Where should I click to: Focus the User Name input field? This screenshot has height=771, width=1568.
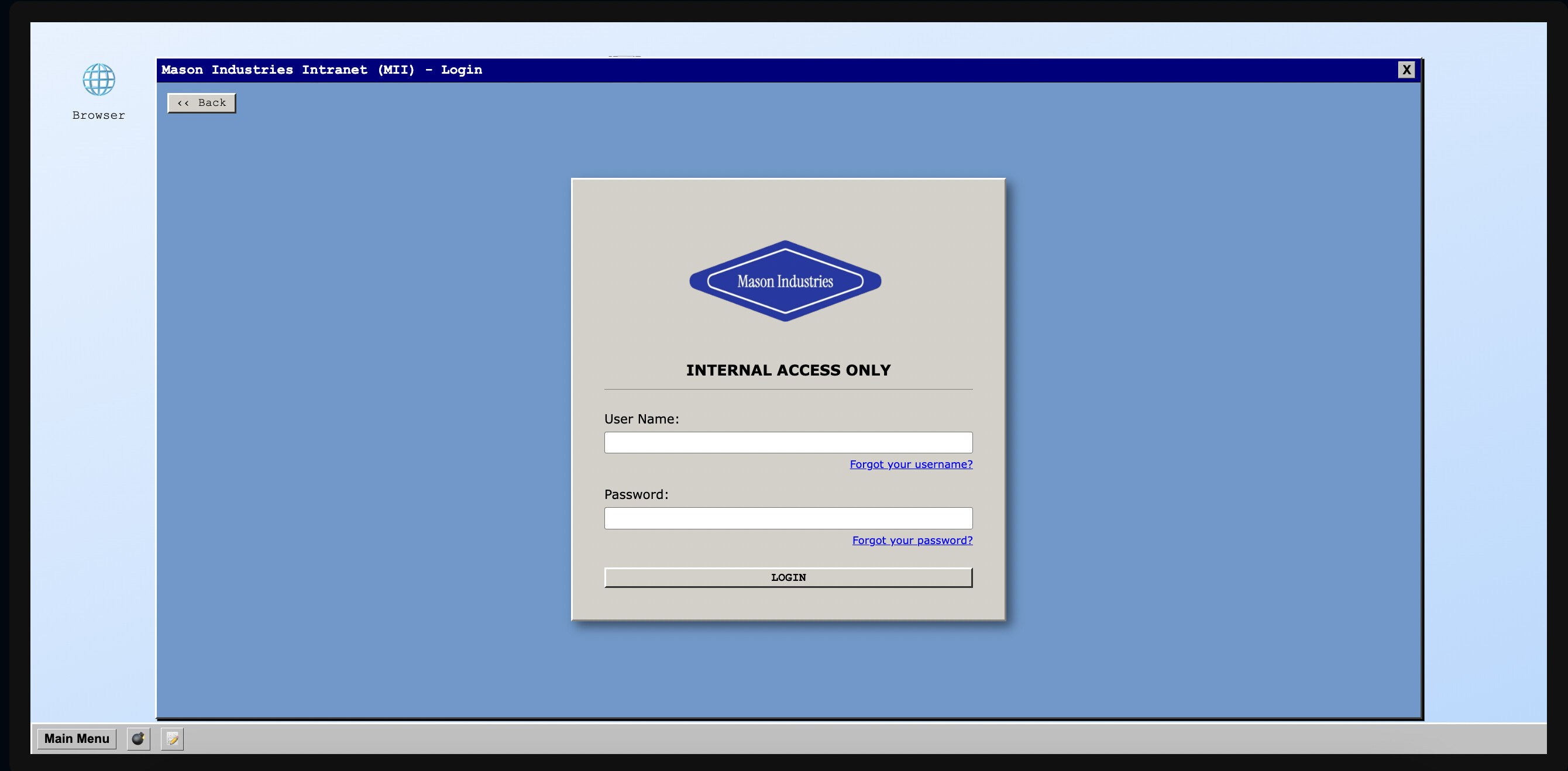coord(788,442)
